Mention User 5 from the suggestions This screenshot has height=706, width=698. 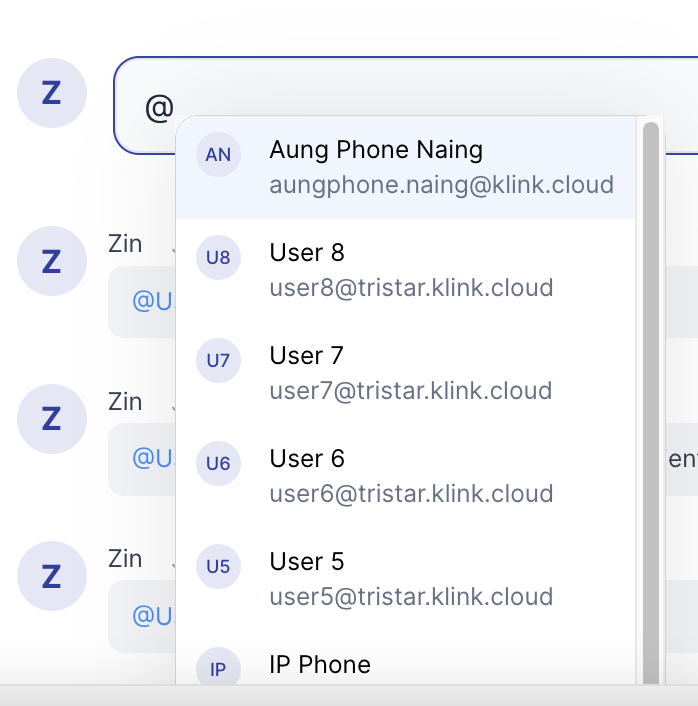[307, 562]
